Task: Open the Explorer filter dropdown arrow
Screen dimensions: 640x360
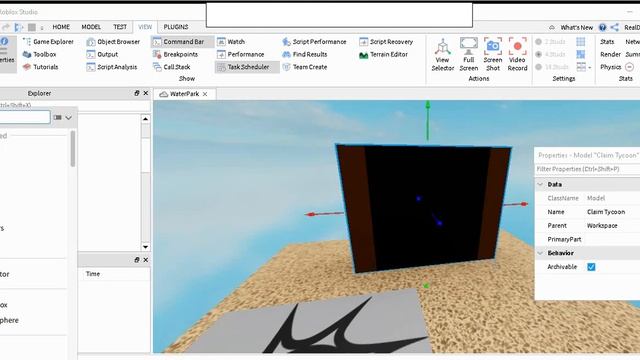Action: click(69, 118)
